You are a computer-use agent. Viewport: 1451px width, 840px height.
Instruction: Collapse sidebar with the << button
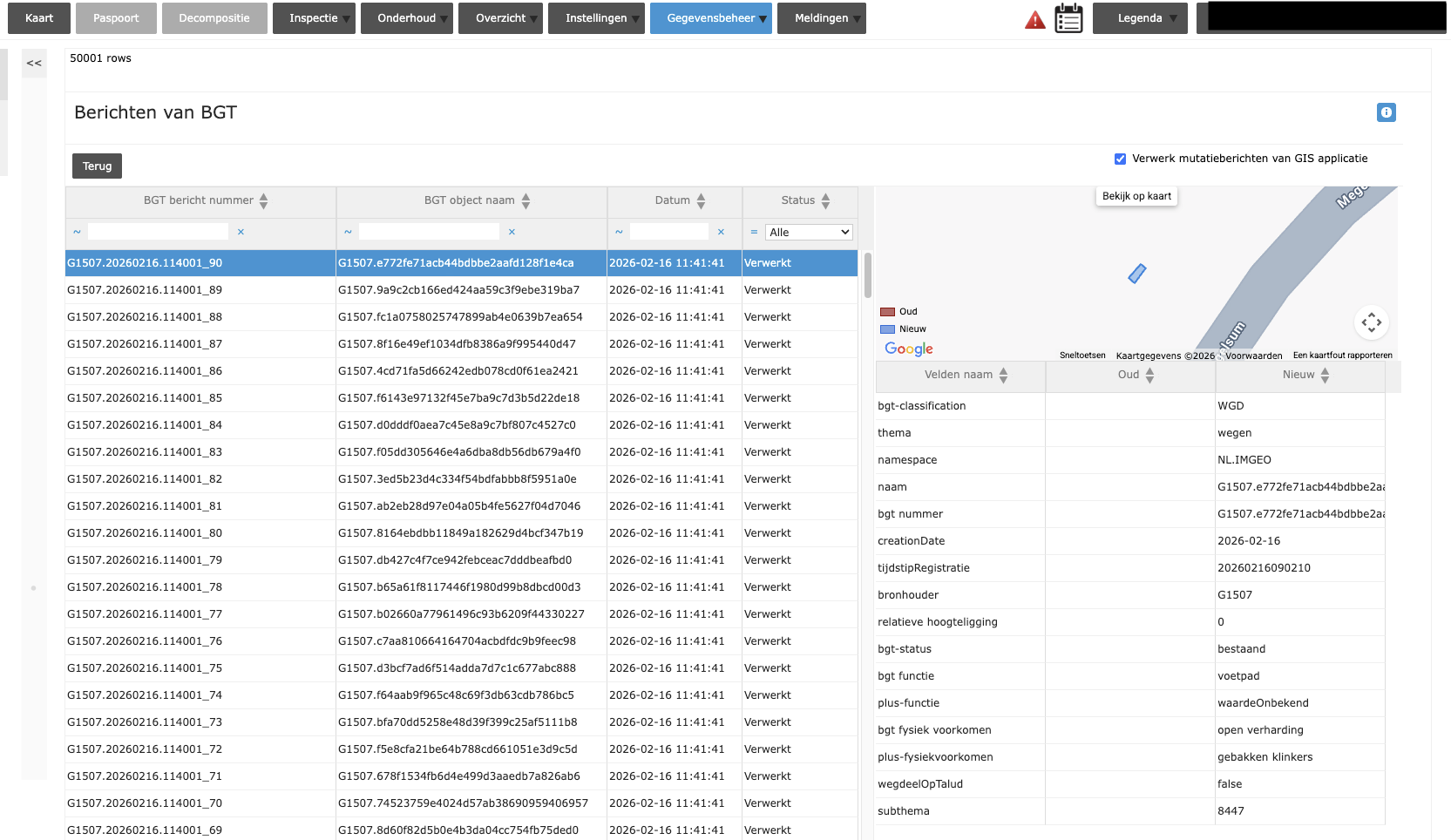34,63
